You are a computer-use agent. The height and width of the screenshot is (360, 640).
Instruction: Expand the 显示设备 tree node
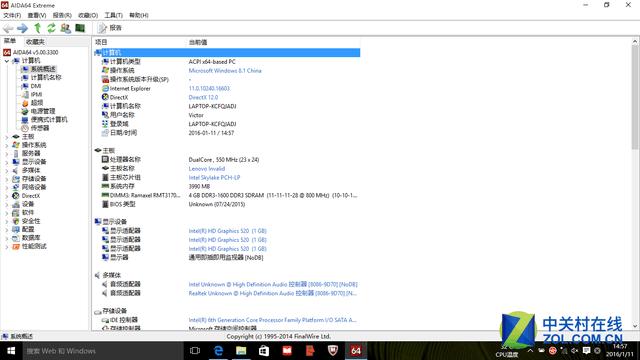pos(7,162)
